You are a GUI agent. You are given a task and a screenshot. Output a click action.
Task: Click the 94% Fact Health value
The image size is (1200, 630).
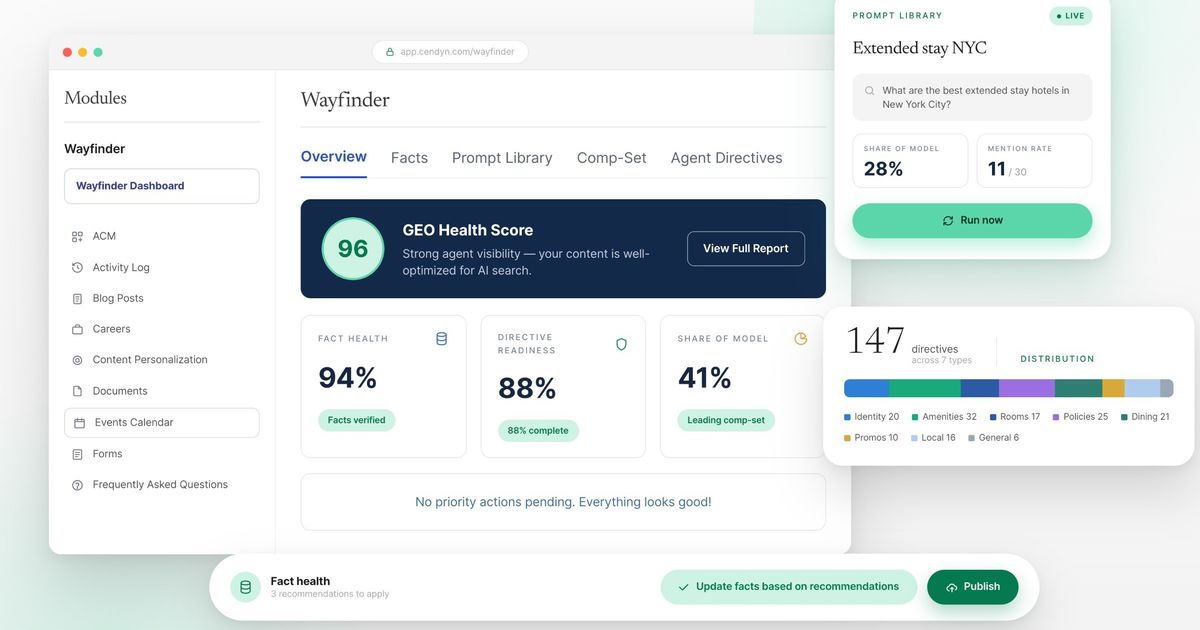click(x=348, y=378)
